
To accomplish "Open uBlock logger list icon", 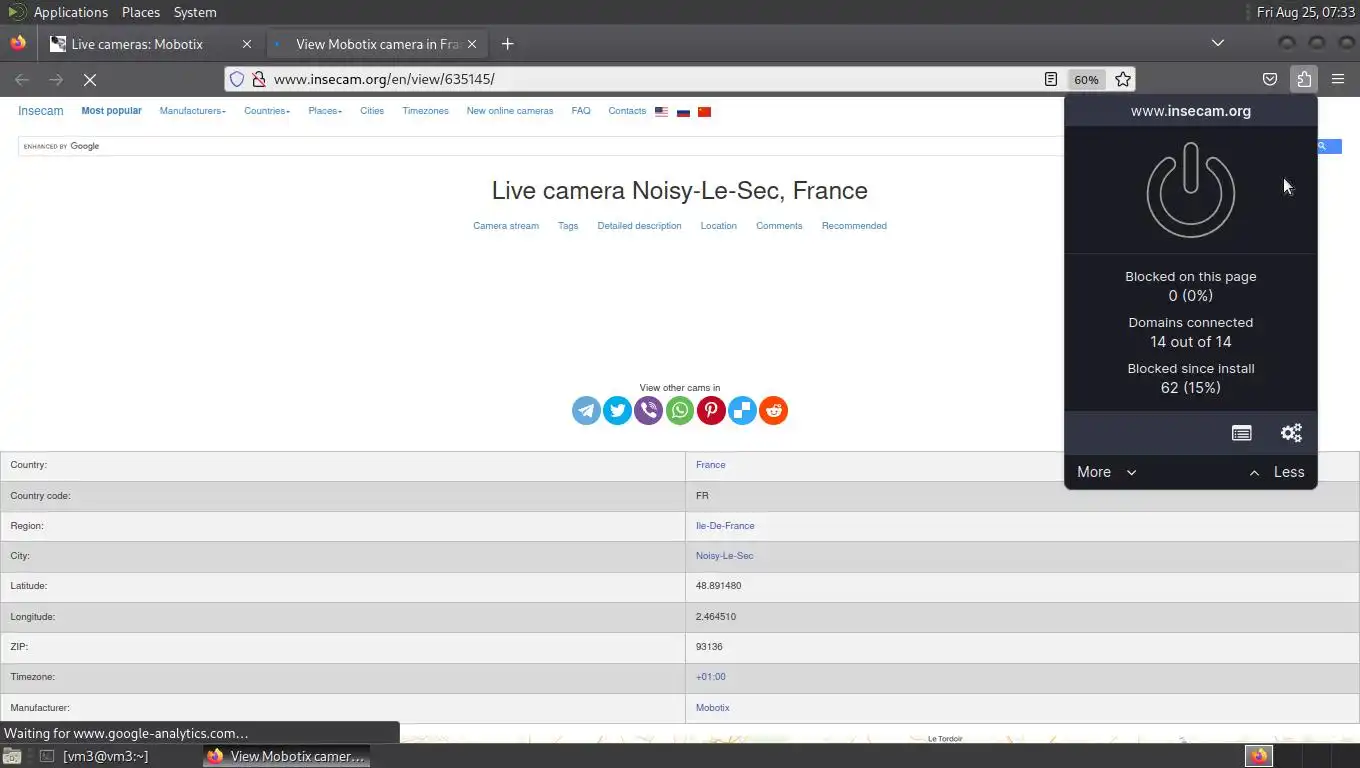I will pos(1241,433).
